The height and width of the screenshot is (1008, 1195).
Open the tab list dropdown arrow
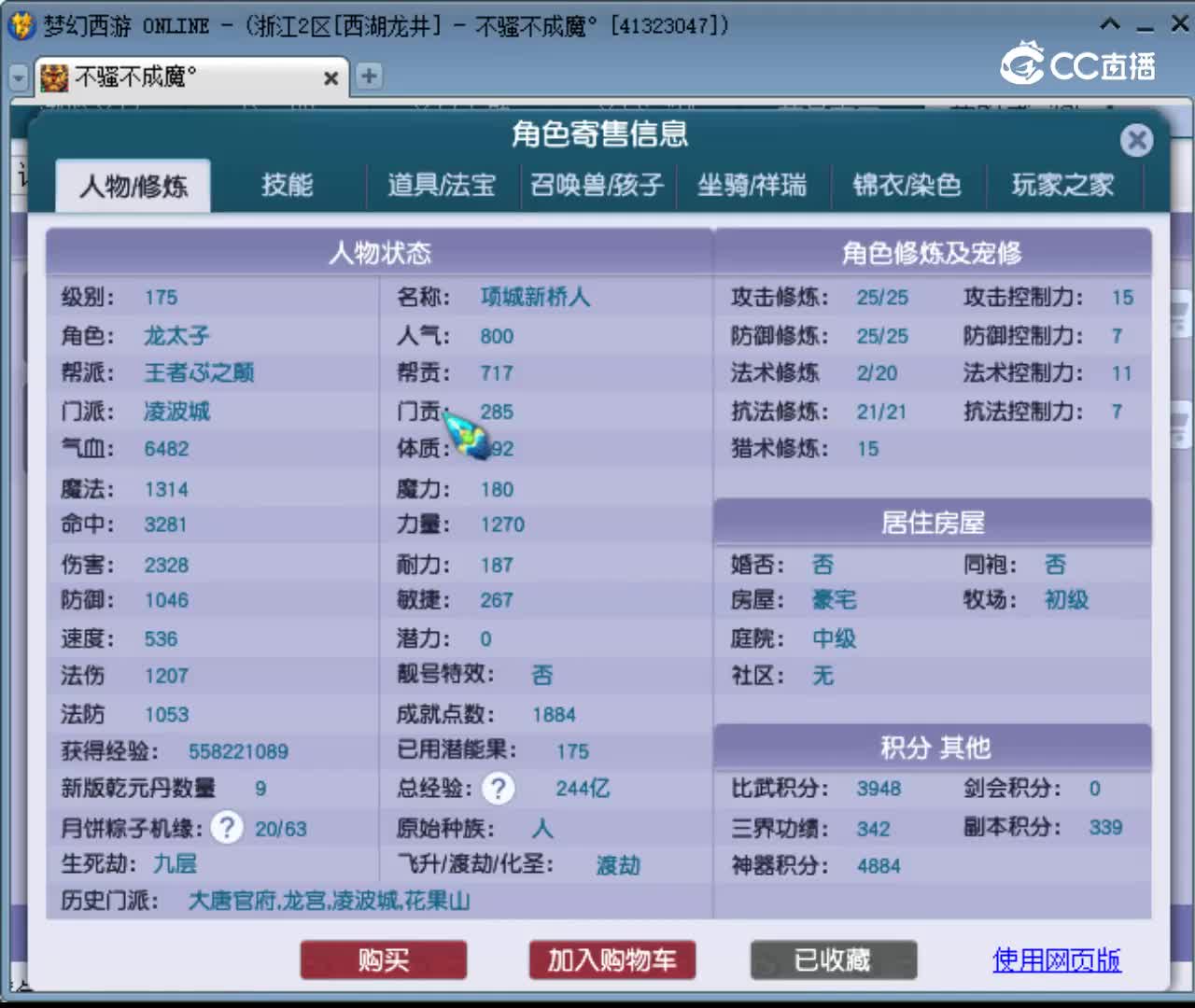pos(18,77)
